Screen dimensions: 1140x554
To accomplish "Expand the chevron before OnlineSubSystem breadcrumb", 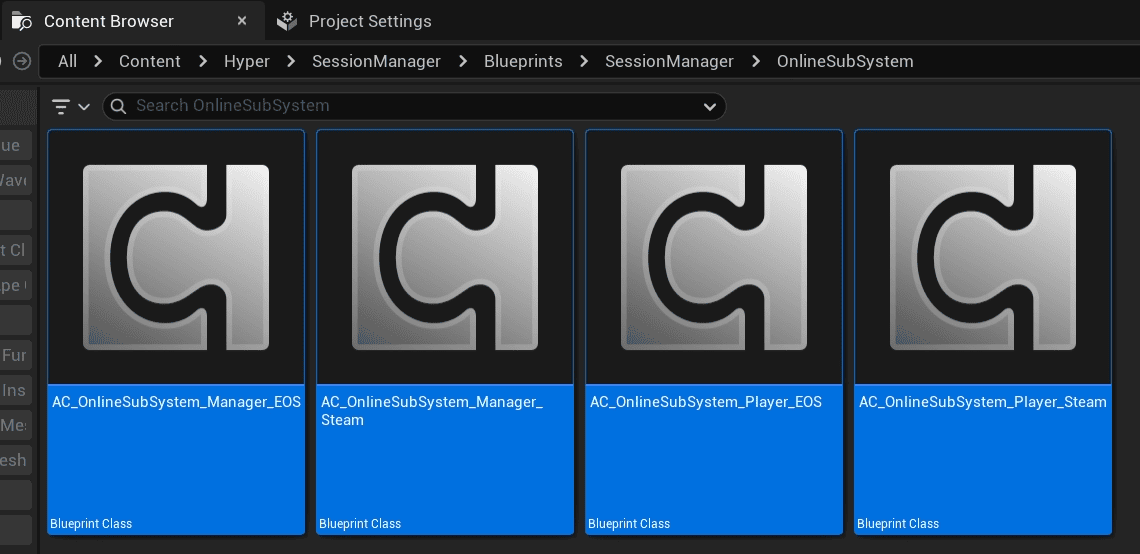I will [x=755, y=61].
